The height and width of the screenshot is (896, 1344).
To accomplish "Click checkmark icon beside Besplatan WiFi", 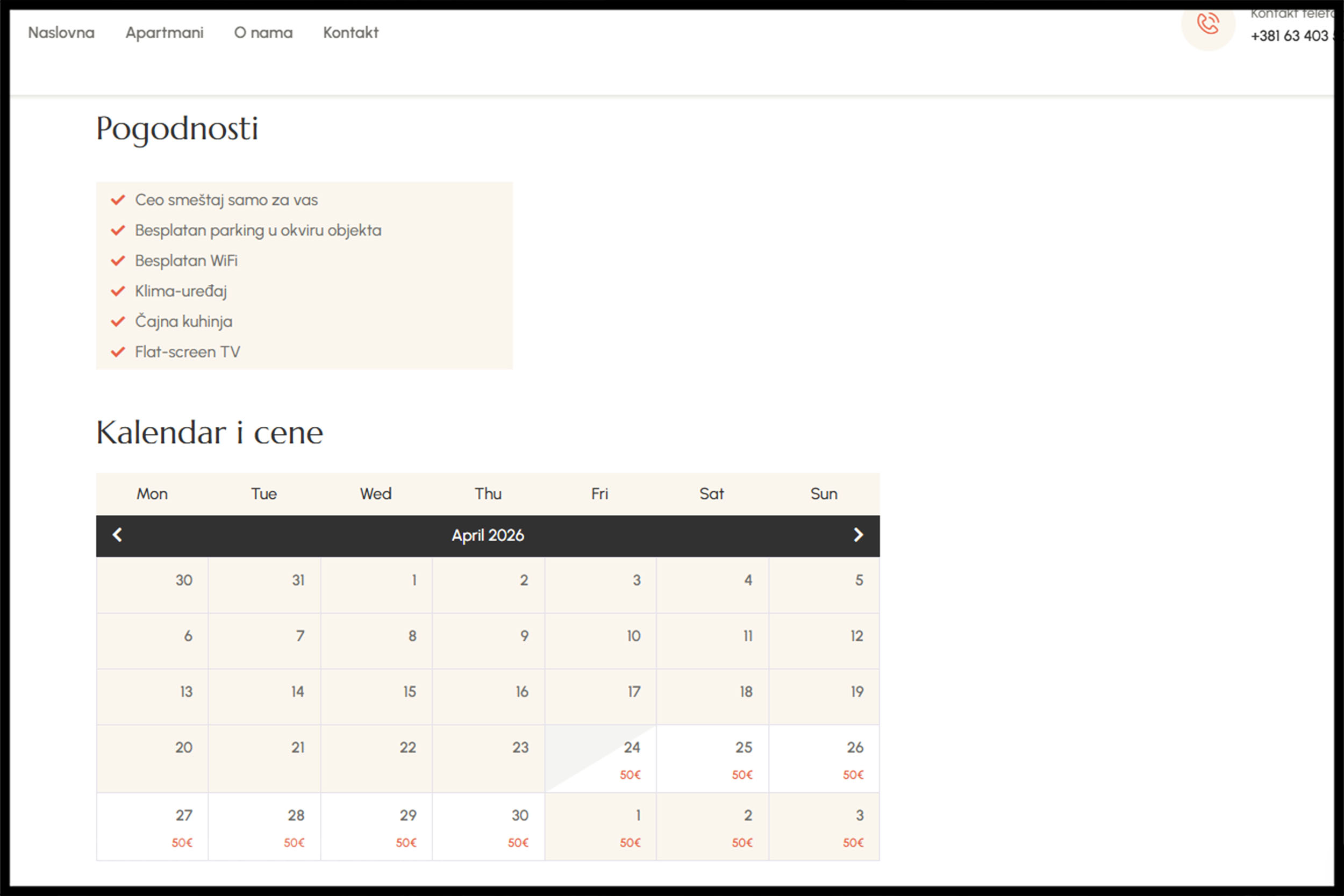I will 118,261.
